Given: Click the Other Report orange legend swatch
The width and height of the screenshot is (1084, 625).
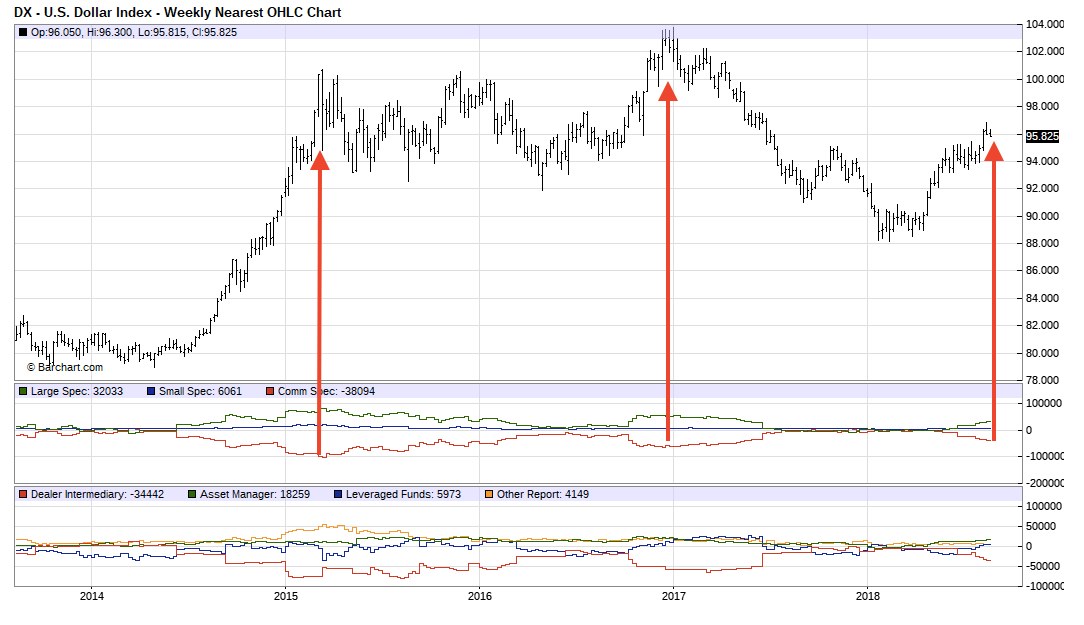Looking at the screenshot, I should [x=488, y=494].
